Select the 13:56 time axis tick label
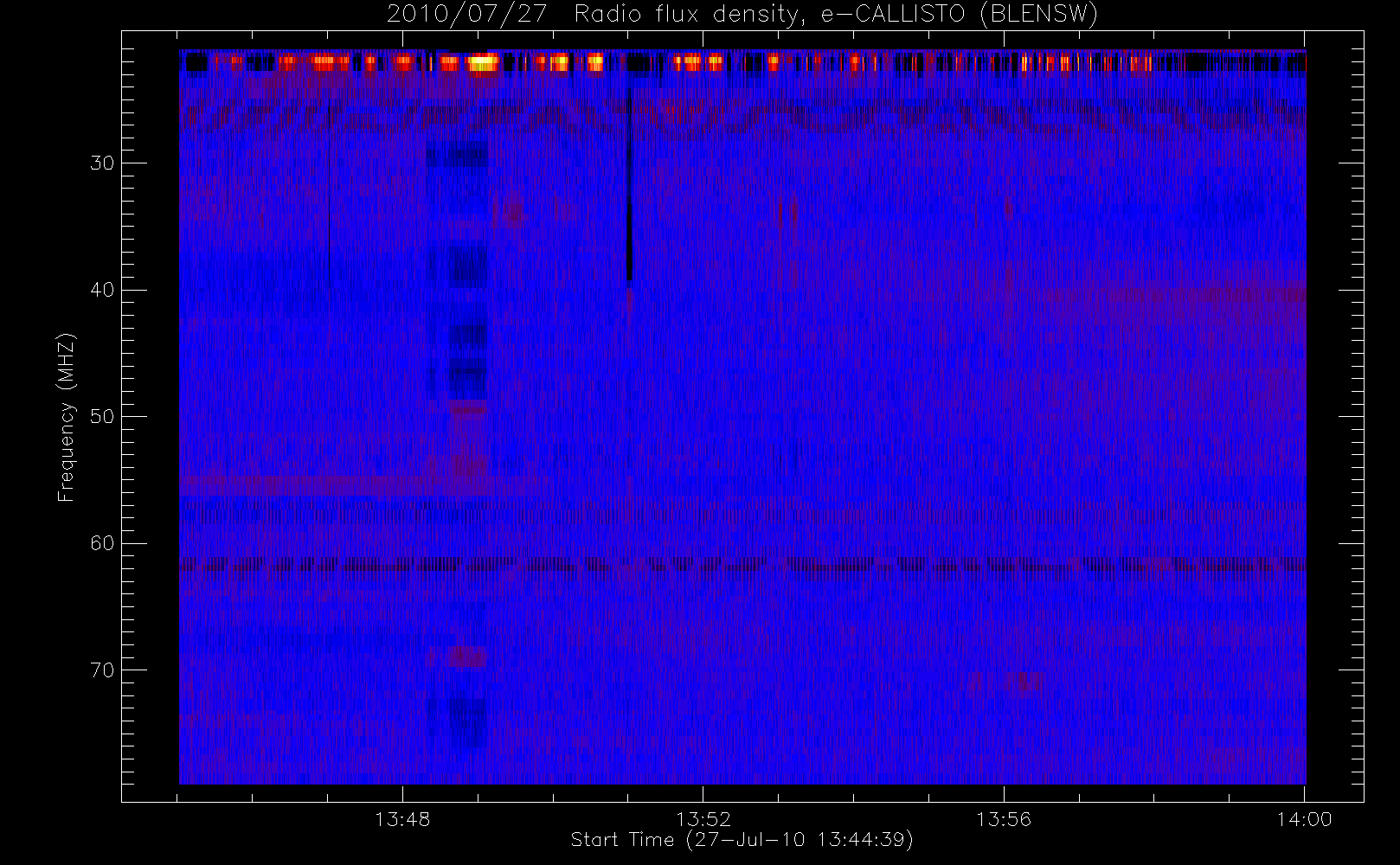 click(1004, 819)
